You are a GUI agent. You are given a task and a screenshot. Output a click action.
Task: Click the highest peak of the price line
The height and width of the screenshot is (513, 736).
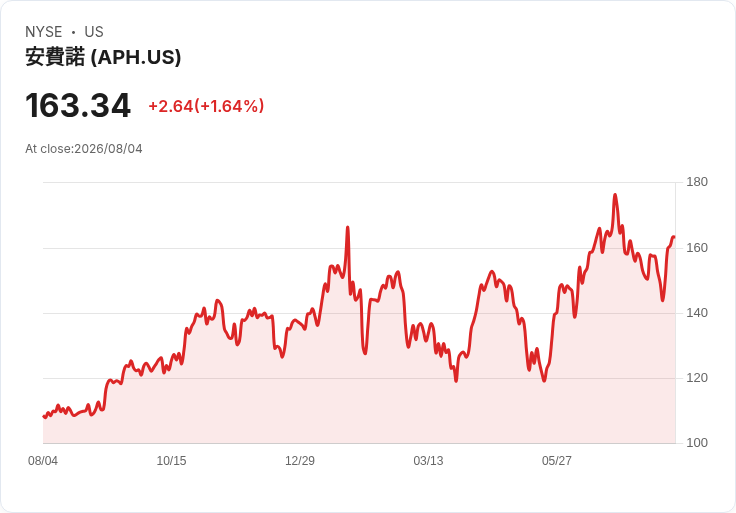tap(615, 194)
